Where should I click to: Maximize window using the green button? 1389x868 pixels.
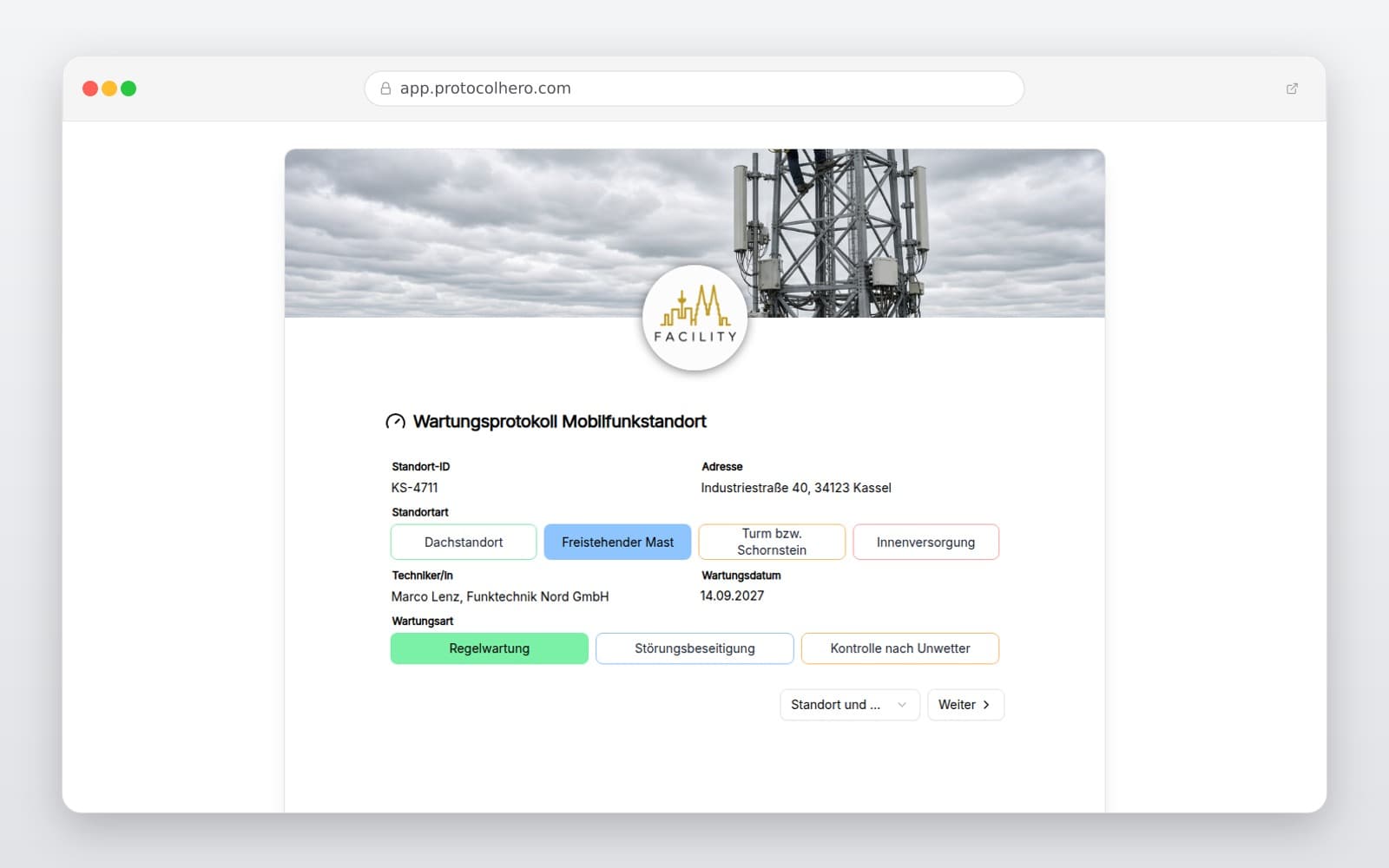pyautogui.click(x=128, y=89)
